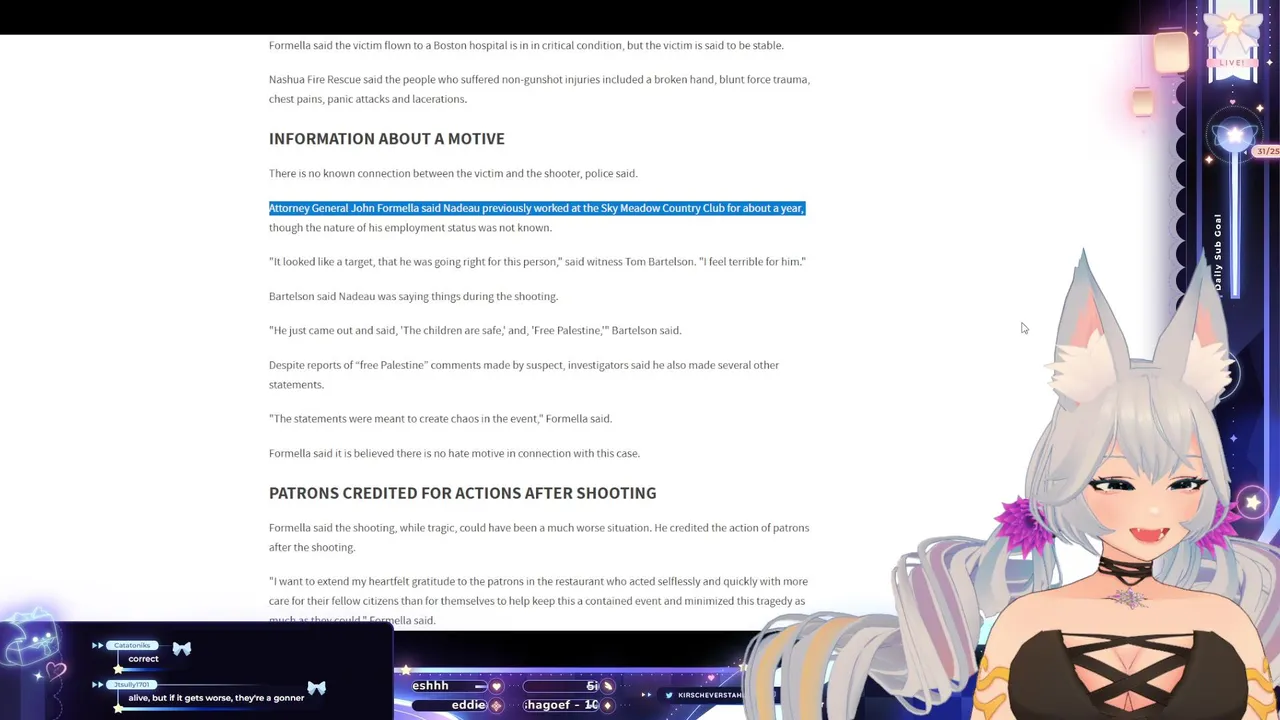The height and width of the screenshot is (720, 1280).
Task: Click the bow icon beside Catatoniks' message
Action: 181,649
